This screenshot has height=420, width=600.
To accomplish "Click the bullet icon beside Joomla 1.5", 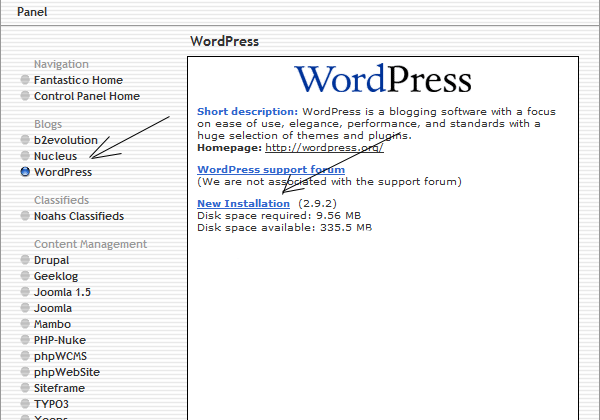I will pyautogui.click(x=25, y=292).
